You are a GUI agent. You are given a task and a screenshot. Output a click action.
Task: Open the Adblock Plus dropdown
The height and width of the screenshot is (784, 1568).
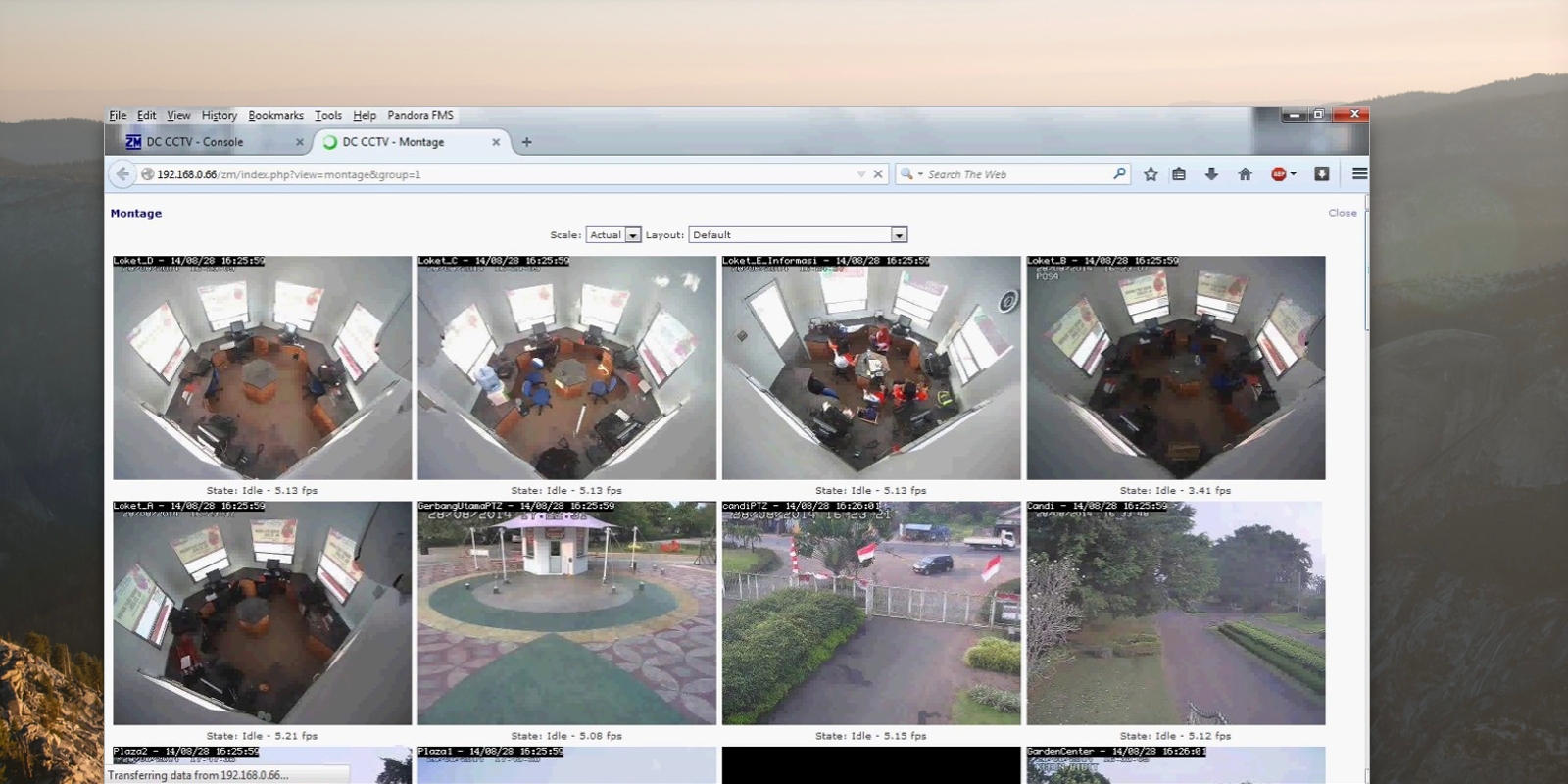pyautogui.click(x=1284, y=173)
